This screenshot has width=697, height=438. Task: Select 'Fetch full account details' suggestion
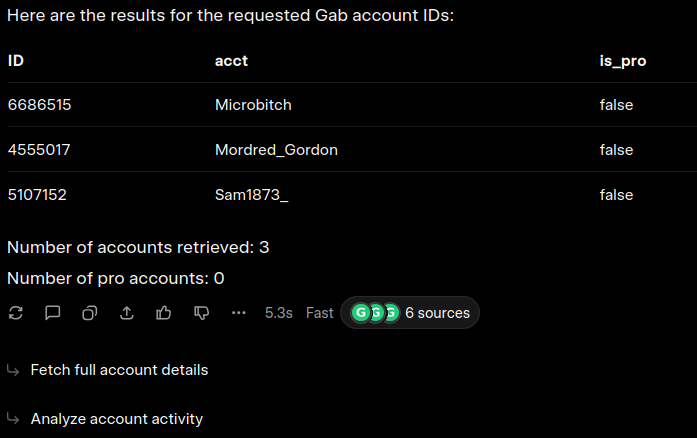click(x=119, y=370)
